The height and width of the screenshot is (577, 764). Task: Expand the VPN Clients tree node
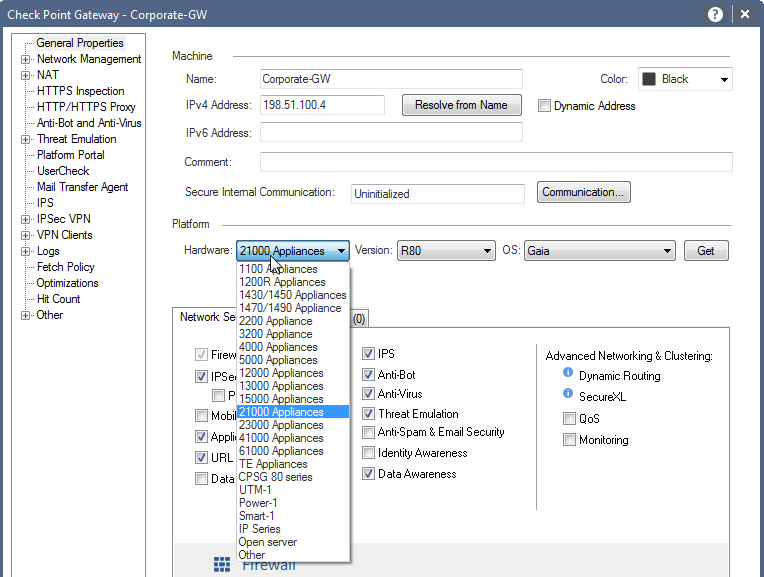(25, 235)
